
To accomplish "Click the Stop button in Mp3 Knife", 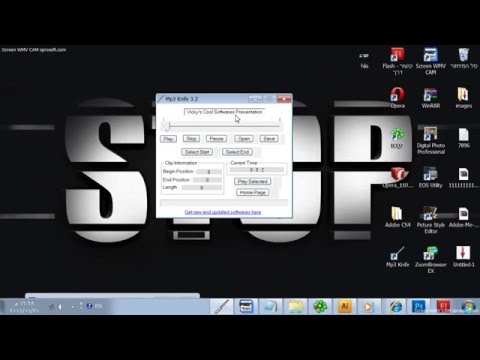I will (191, 139).
